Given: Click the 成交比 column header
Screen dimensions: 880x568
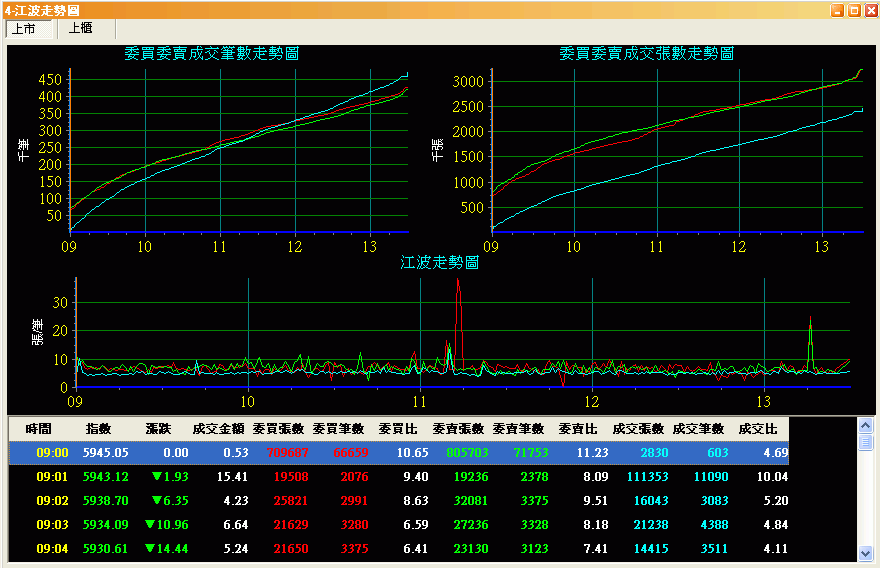Looking at the screenshot, I should point(758,429).
